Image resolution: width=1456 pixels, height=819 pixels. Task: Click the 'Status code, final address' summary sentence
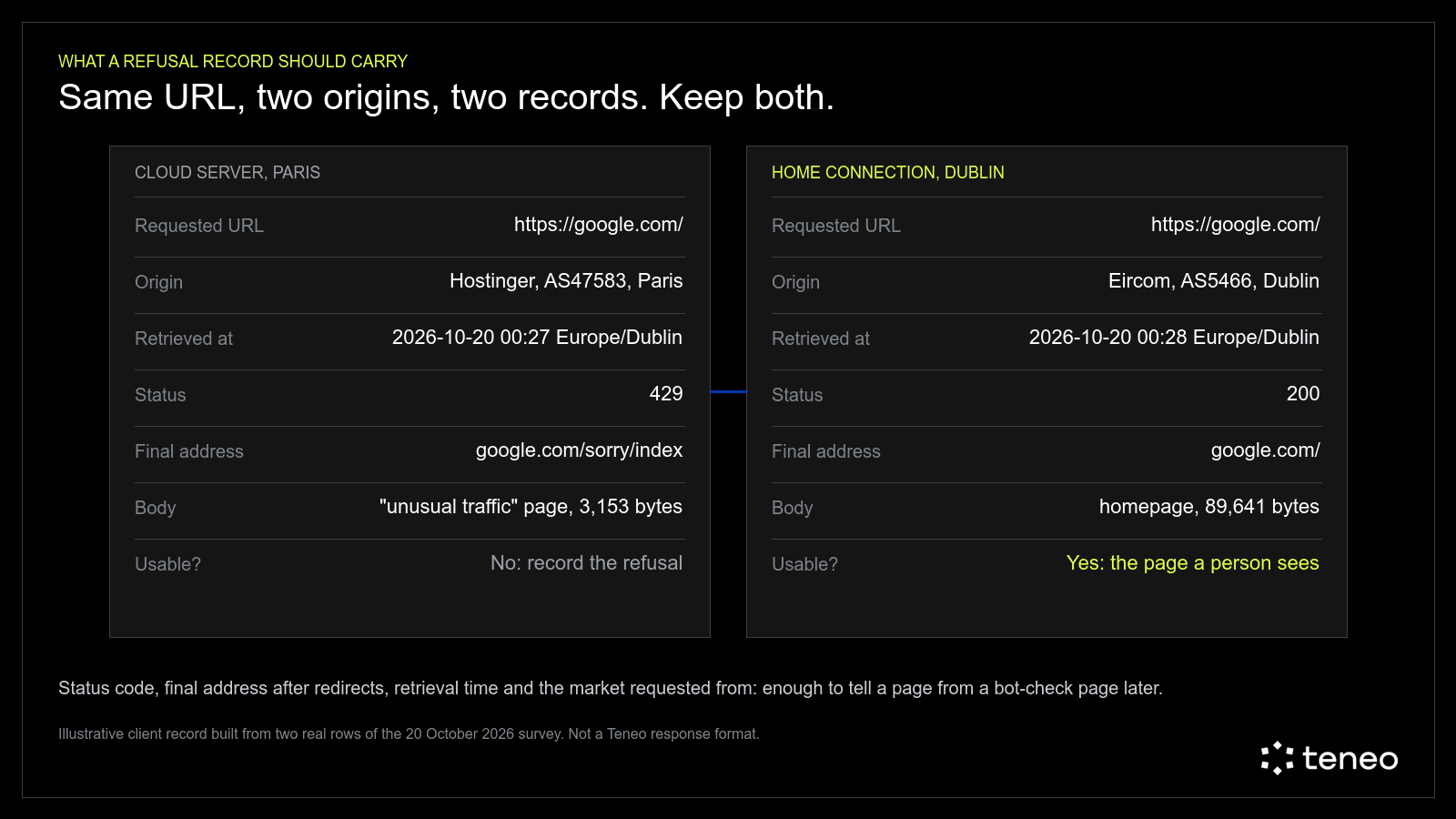[611, 689]
